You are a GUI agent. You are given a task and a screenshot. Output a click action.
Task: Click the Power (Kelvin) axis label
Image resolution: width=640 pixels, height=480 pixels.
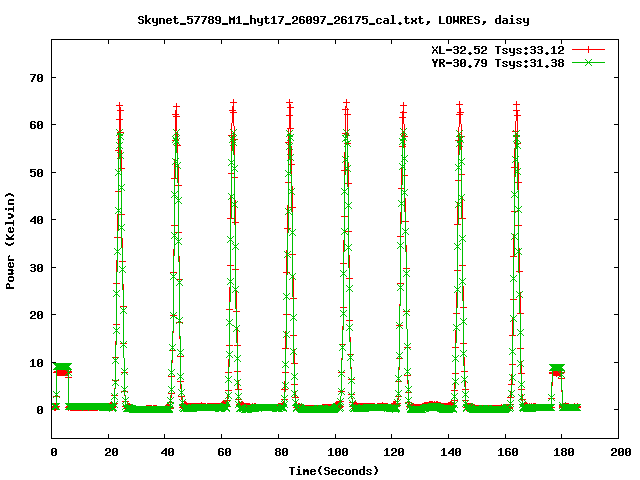tap(10, 241)
